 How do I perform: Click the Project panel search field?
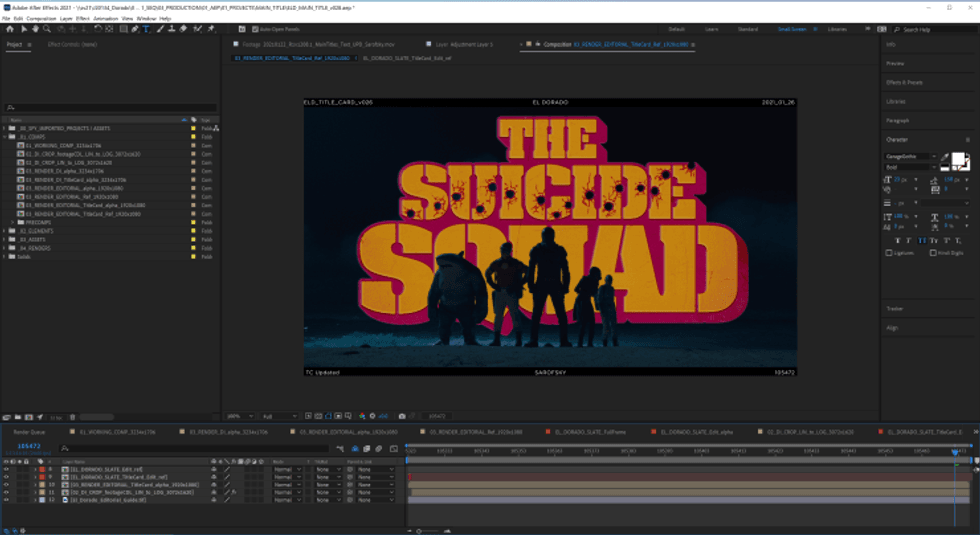[x=111, y=108]
